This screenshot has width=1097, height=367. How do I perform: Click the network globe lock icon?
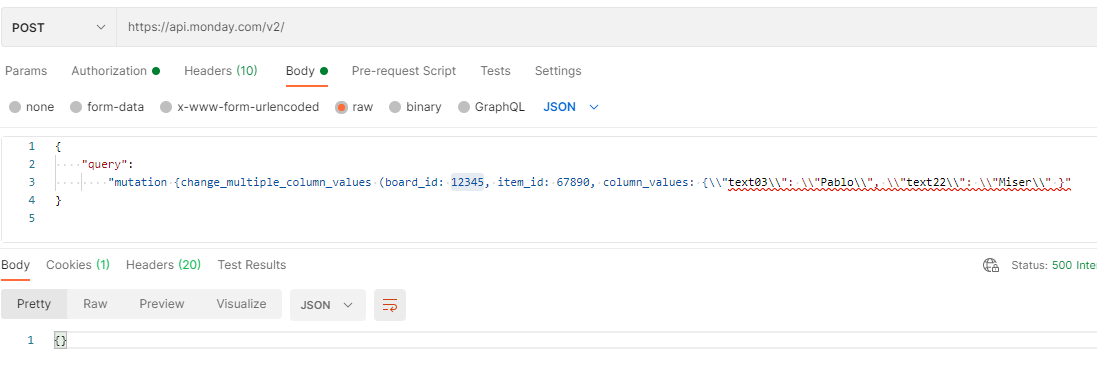991,265
